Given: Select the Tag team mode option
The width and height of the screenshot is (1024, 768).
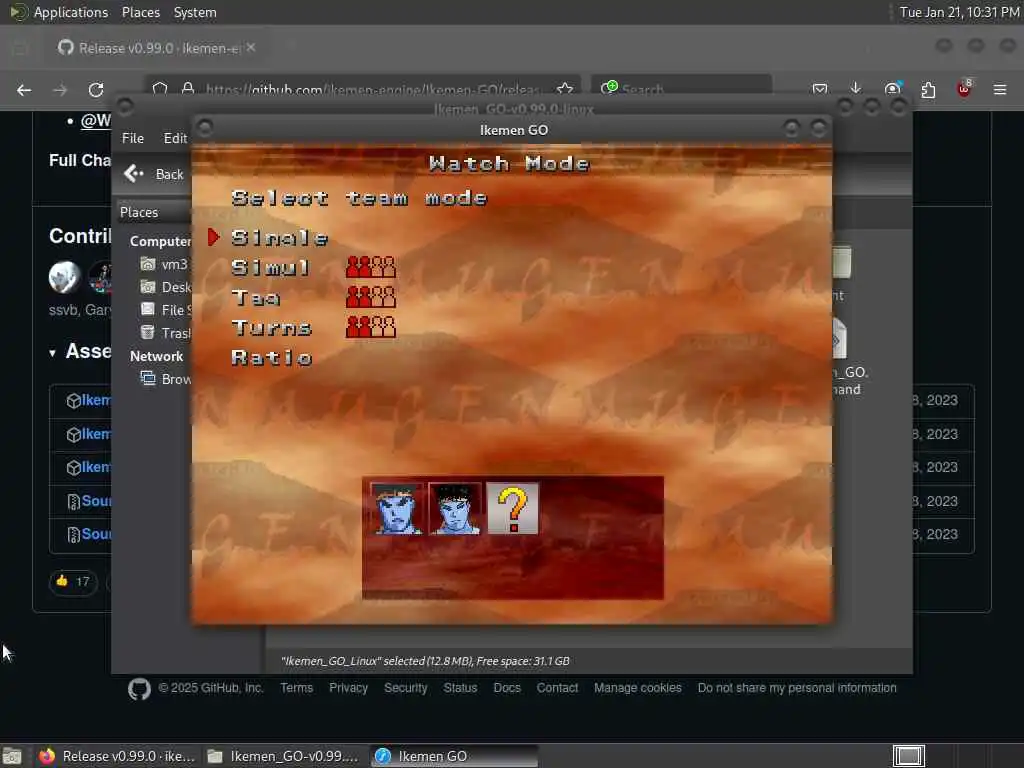Looking at the screenshot, I should point(255,298).
